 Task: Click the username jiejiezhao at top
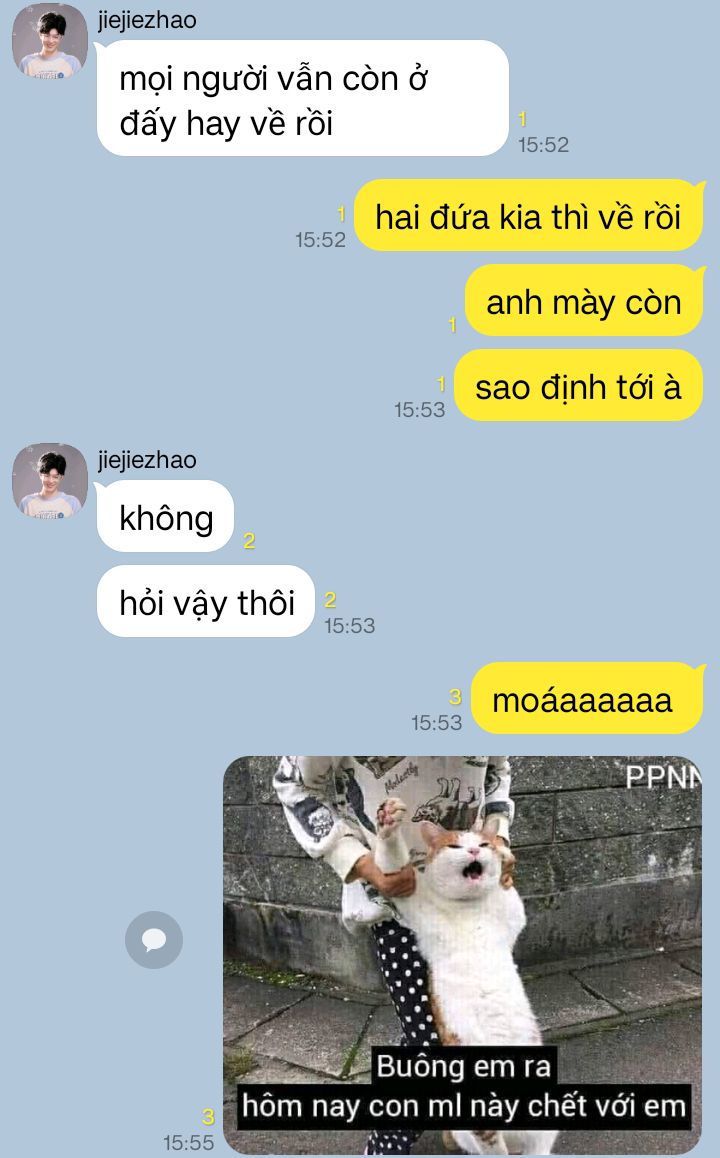pyautogui.click(x=147, y=19)
